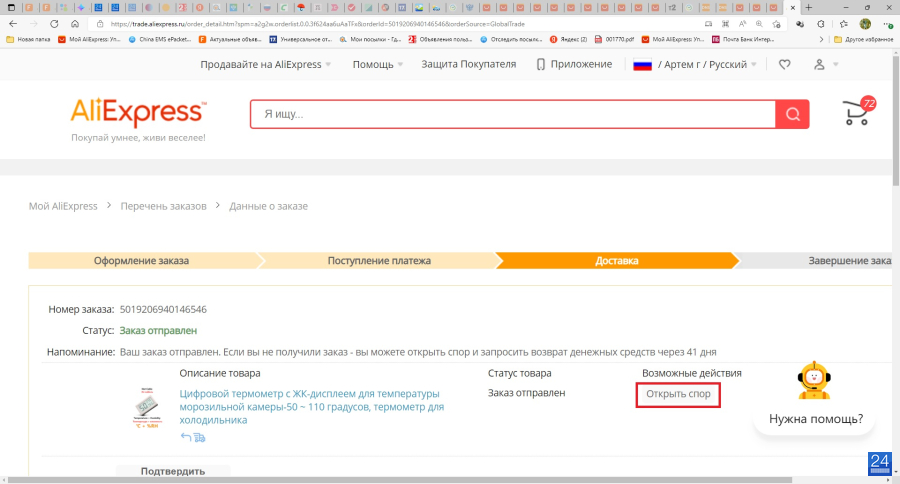The height and width of the screenshot is (484, 900).
Task: Click the thermometer product thumbnail
Action: pyautogui.click(x=146, y=408)
